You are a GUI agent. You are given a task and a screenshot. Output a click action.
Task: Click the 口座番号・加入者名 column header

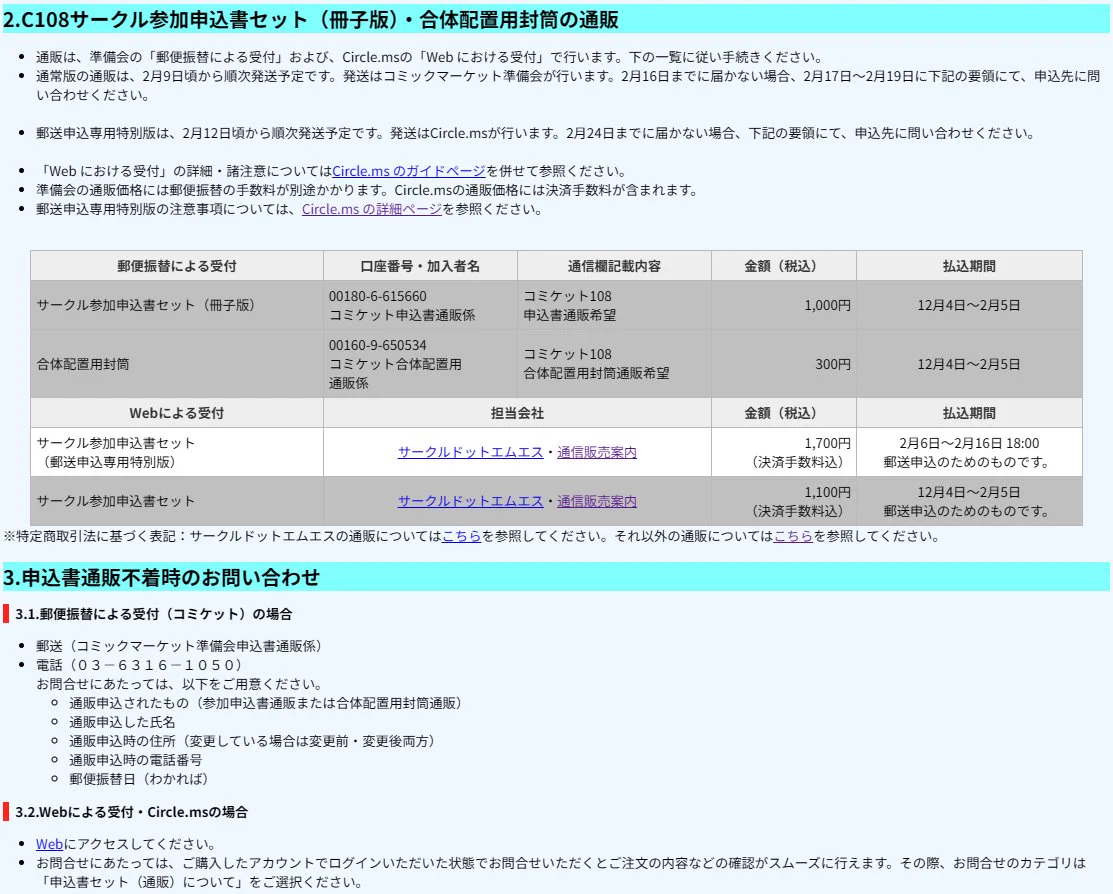coord(420,266)
